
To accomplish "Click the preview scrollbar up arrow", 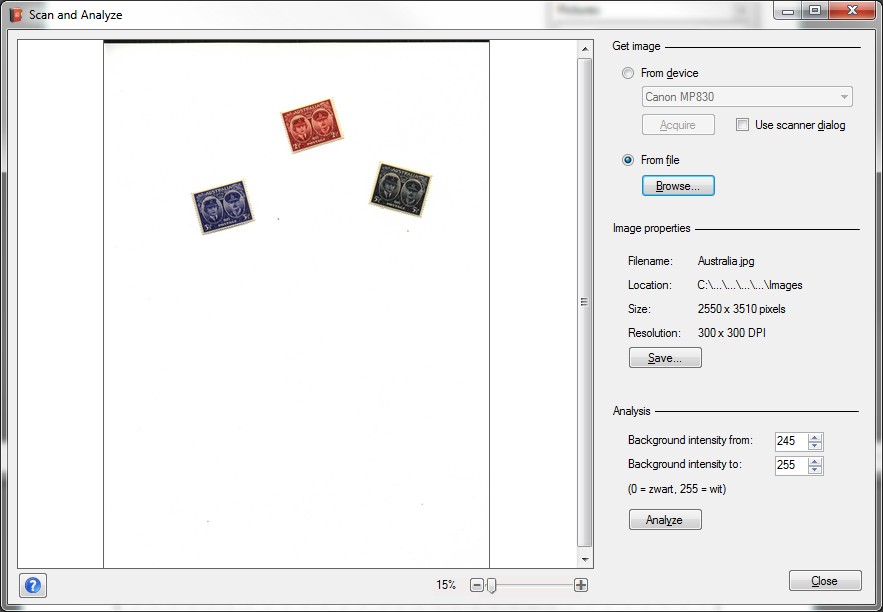I will (x=585, y=49).
